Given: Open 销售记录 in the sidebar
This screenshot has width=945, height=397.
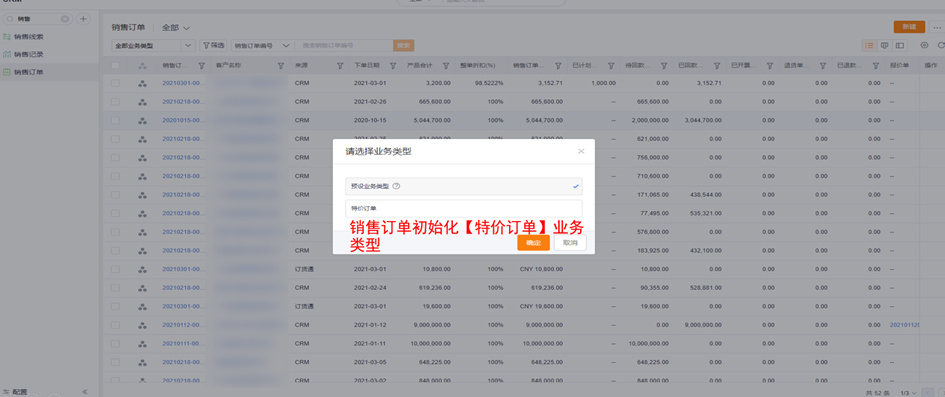Looking at the screenshot, I should pos(49,54).
